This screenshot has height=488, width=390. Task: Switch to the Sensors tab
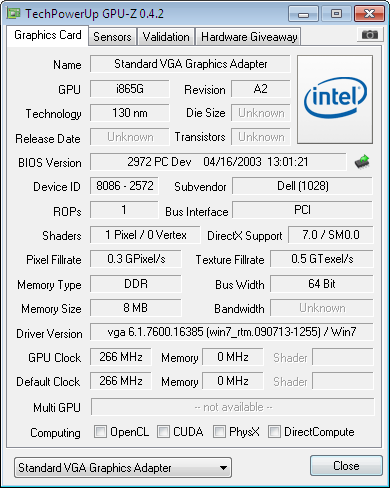click(112, 37)
